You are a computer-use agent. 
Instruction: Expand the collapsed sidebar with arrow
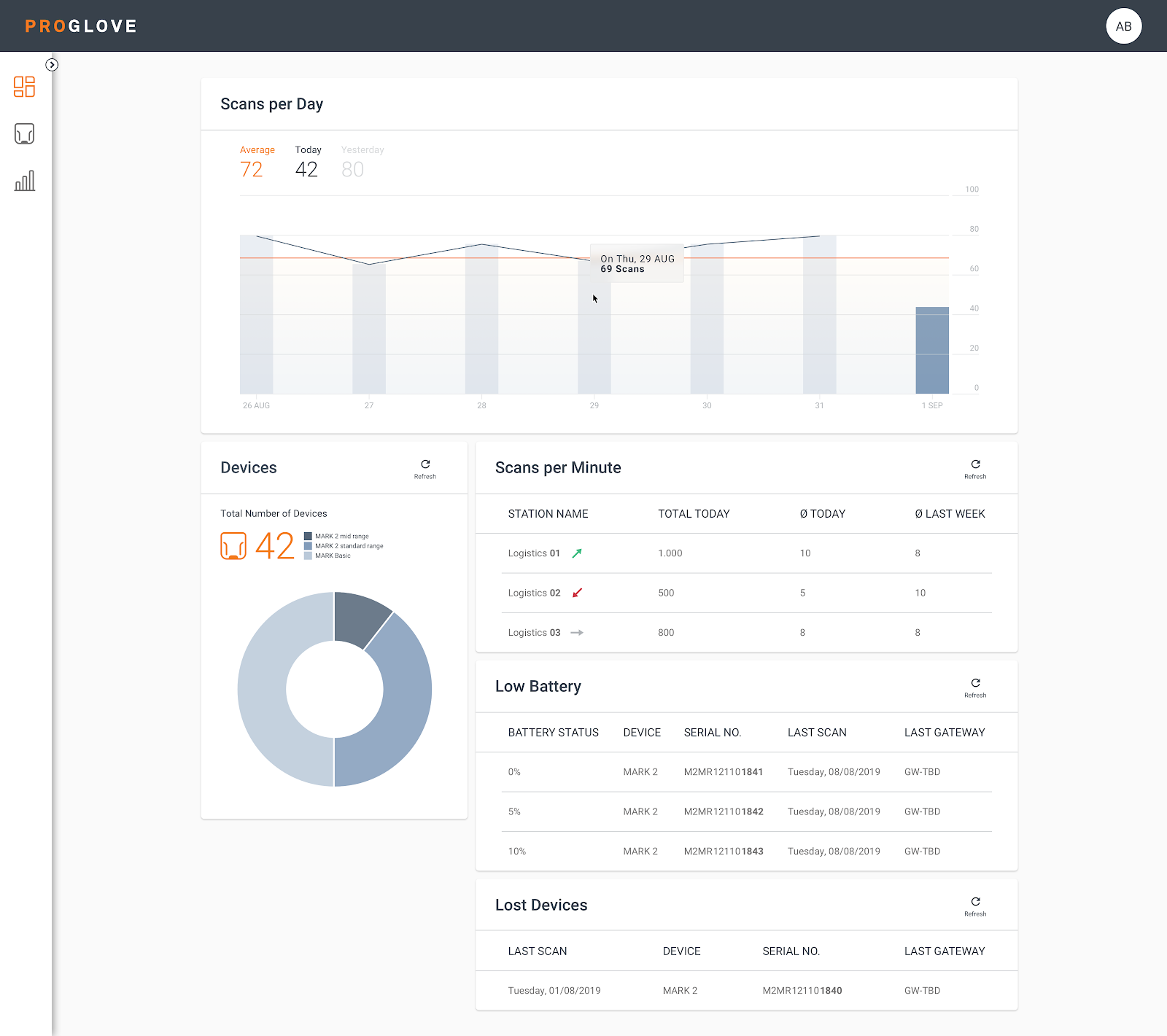52,65
